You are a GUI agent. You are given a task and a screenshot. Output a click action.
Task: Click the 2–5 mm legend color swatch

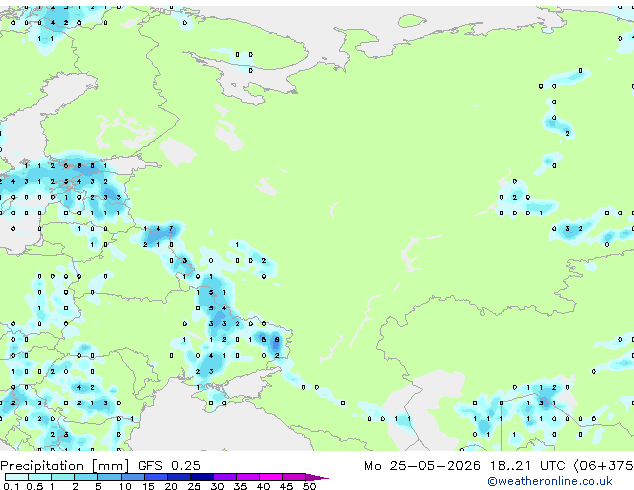(x=86, y=477)
